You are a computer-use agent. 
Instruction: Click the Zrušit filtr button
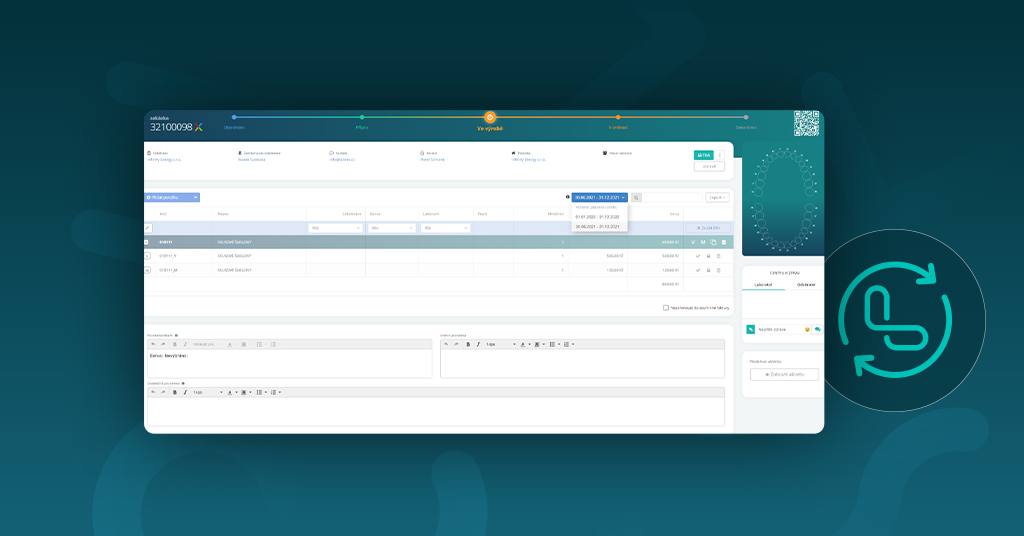(707, 228)
